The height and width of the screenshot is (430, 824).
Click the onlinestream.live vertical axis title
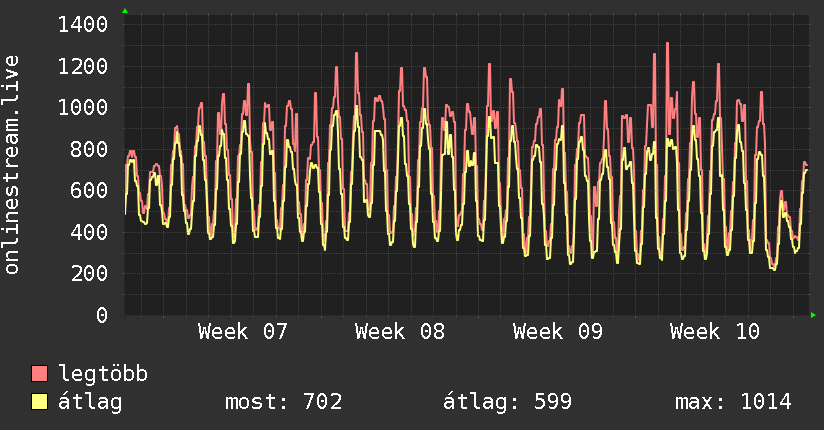pos(13,165)
